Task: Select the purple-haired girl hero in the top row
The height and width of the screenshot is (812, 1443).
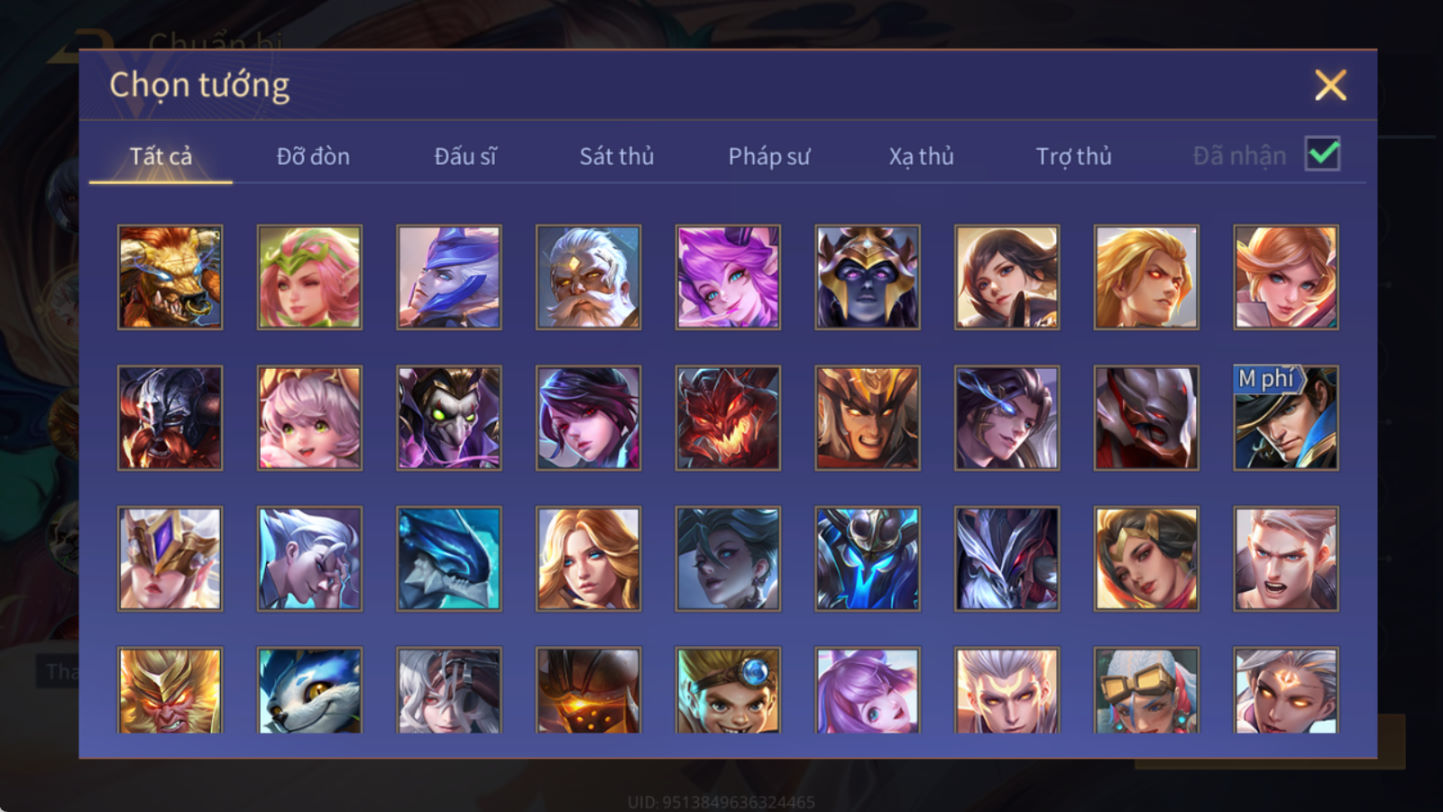Action: (728, 277)
